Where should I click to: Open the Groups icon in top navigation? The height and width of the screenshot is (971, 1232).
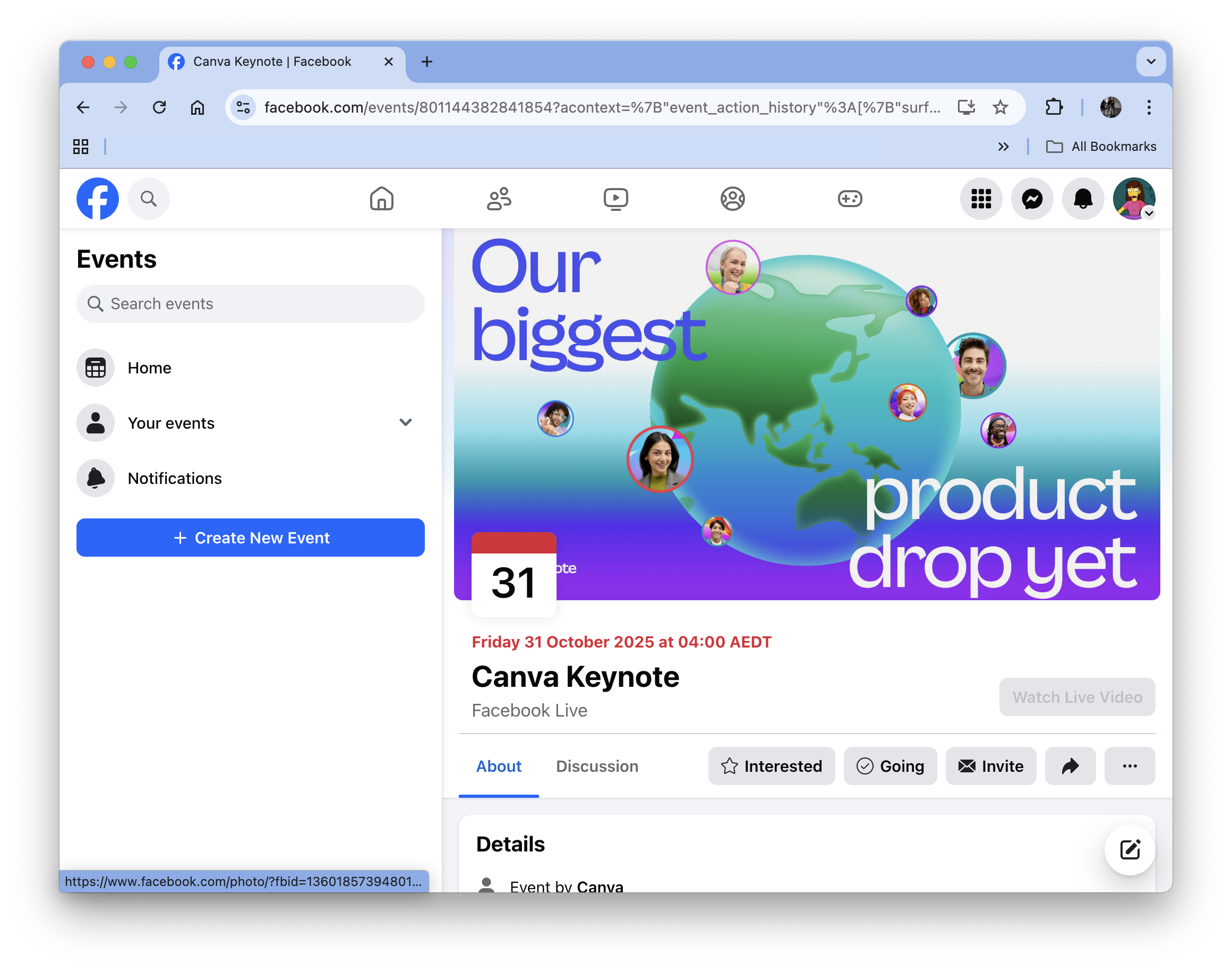733,199
